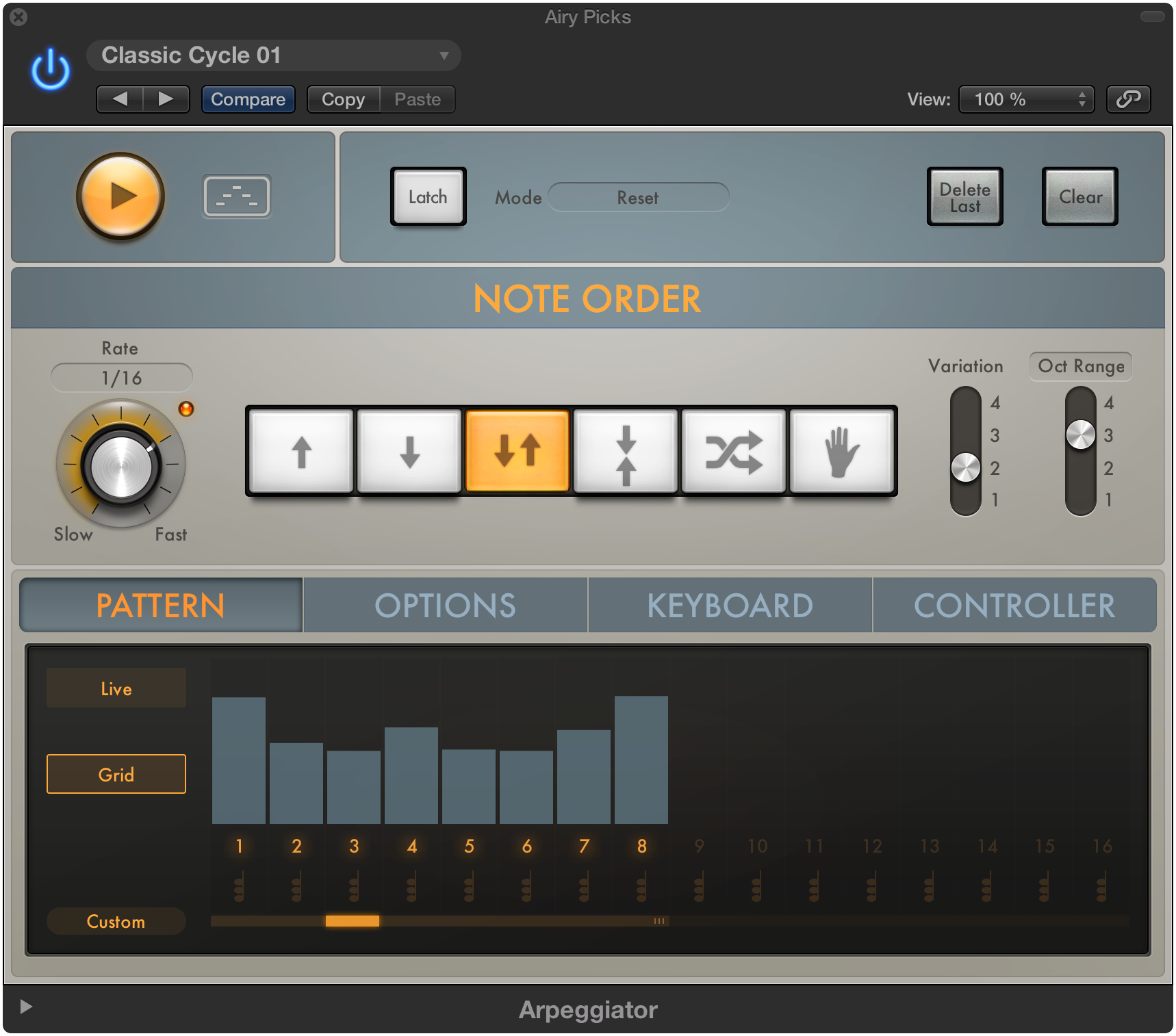Viewport: 1176px width, 1036px height.
Task: Click pattern length end handle
Action: [659, 921]
